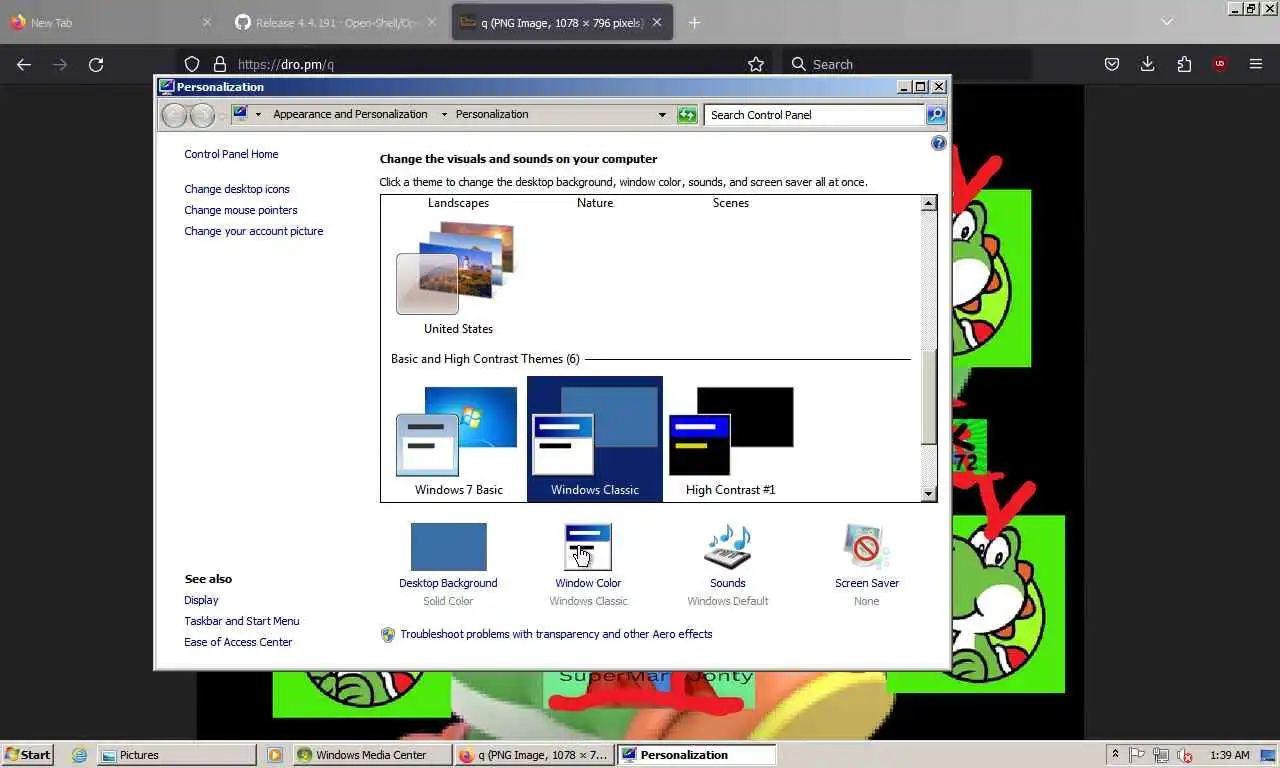1280x768 pixels.
Task: Click the Control Panel icon in breadcrumb bar
Action: point(240,114)
